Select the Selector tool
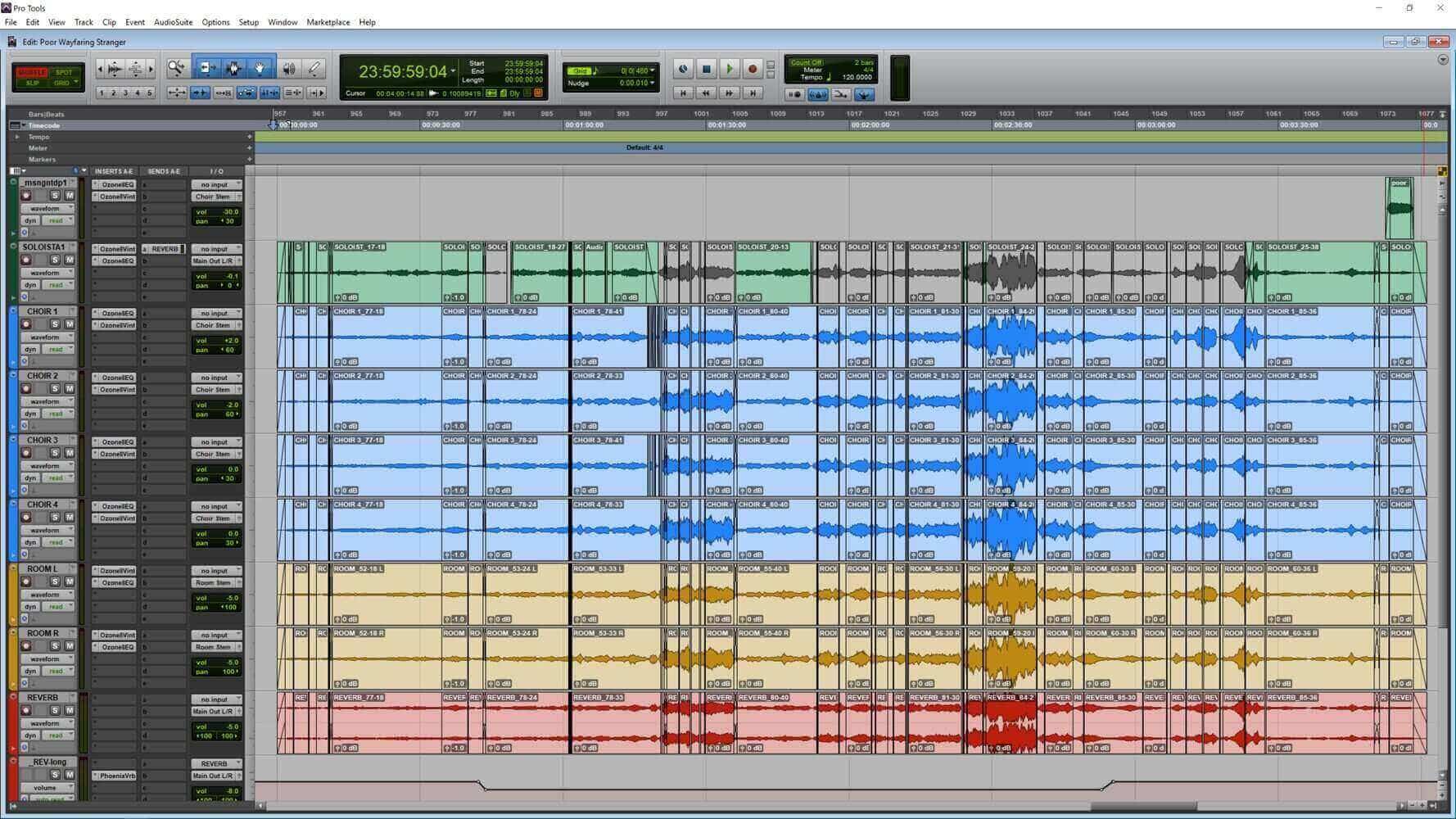 [x=233, y=69]
